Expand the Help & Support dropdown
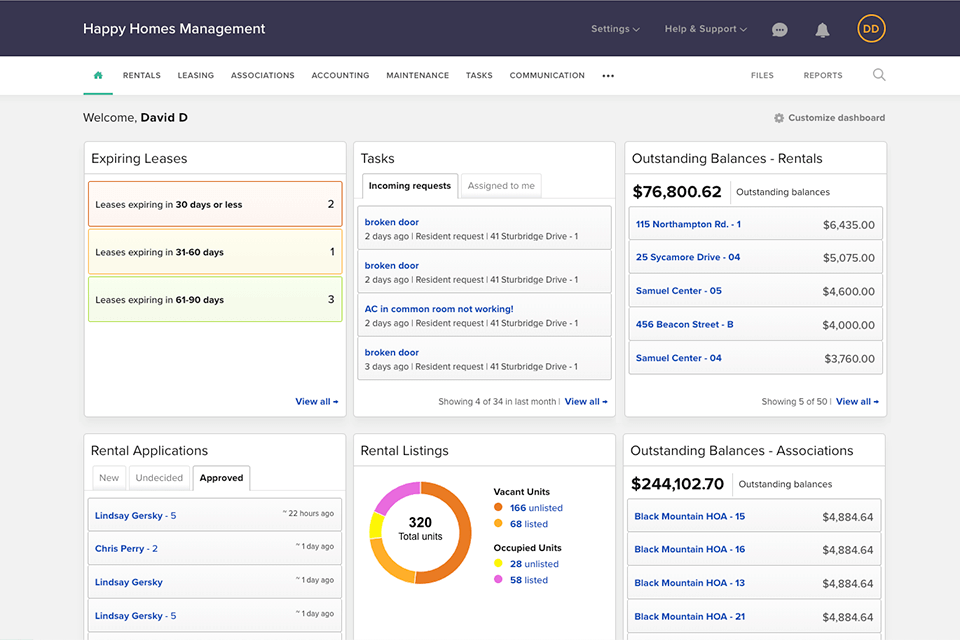 705,29
